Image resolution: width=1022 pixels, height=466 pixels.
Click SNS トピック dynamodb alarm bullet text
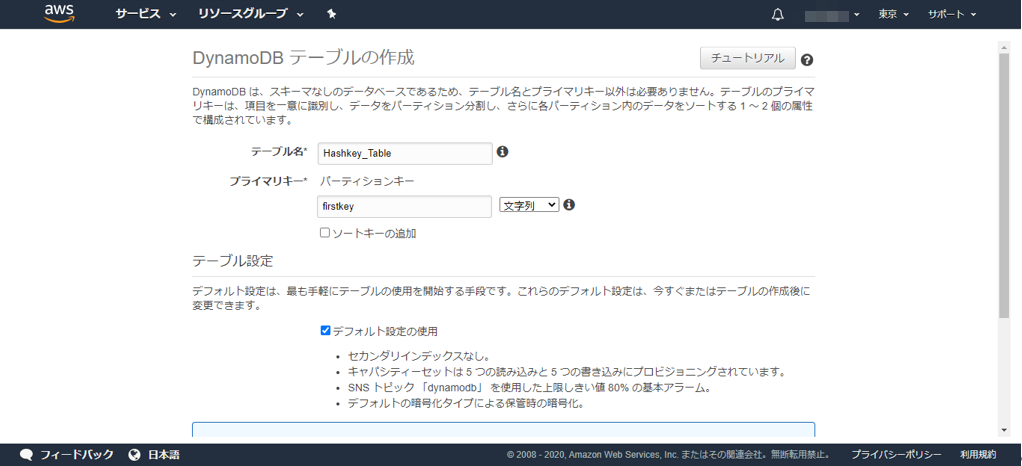tap(529, 388)
